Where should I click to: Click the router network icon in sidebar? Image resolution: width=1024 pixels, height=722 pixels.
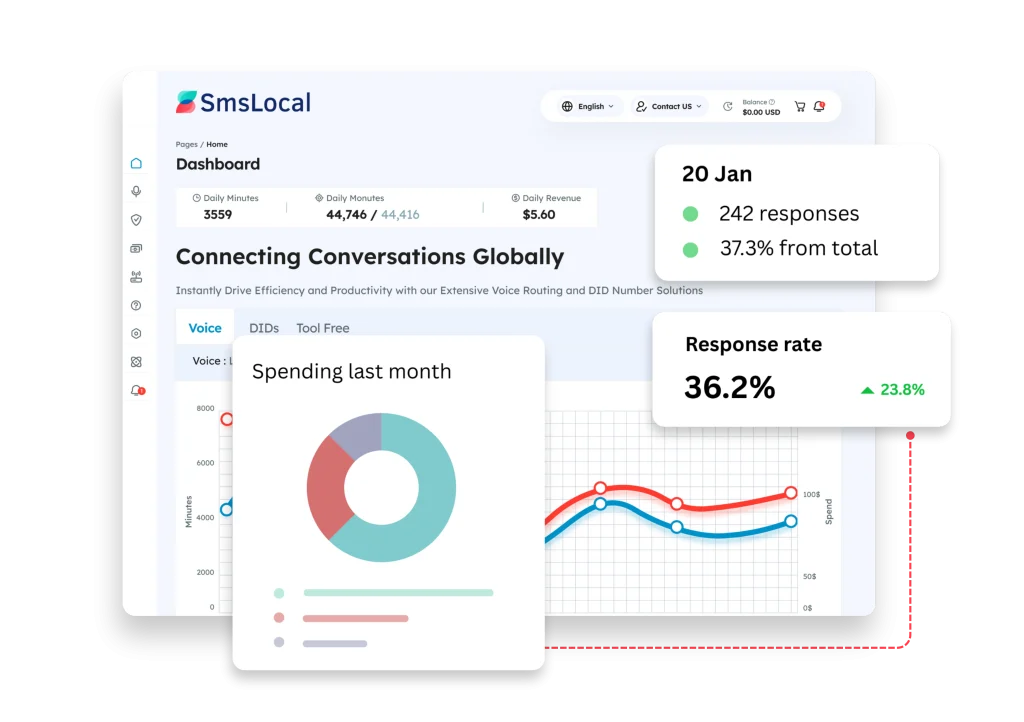click(x=137, y=277)
